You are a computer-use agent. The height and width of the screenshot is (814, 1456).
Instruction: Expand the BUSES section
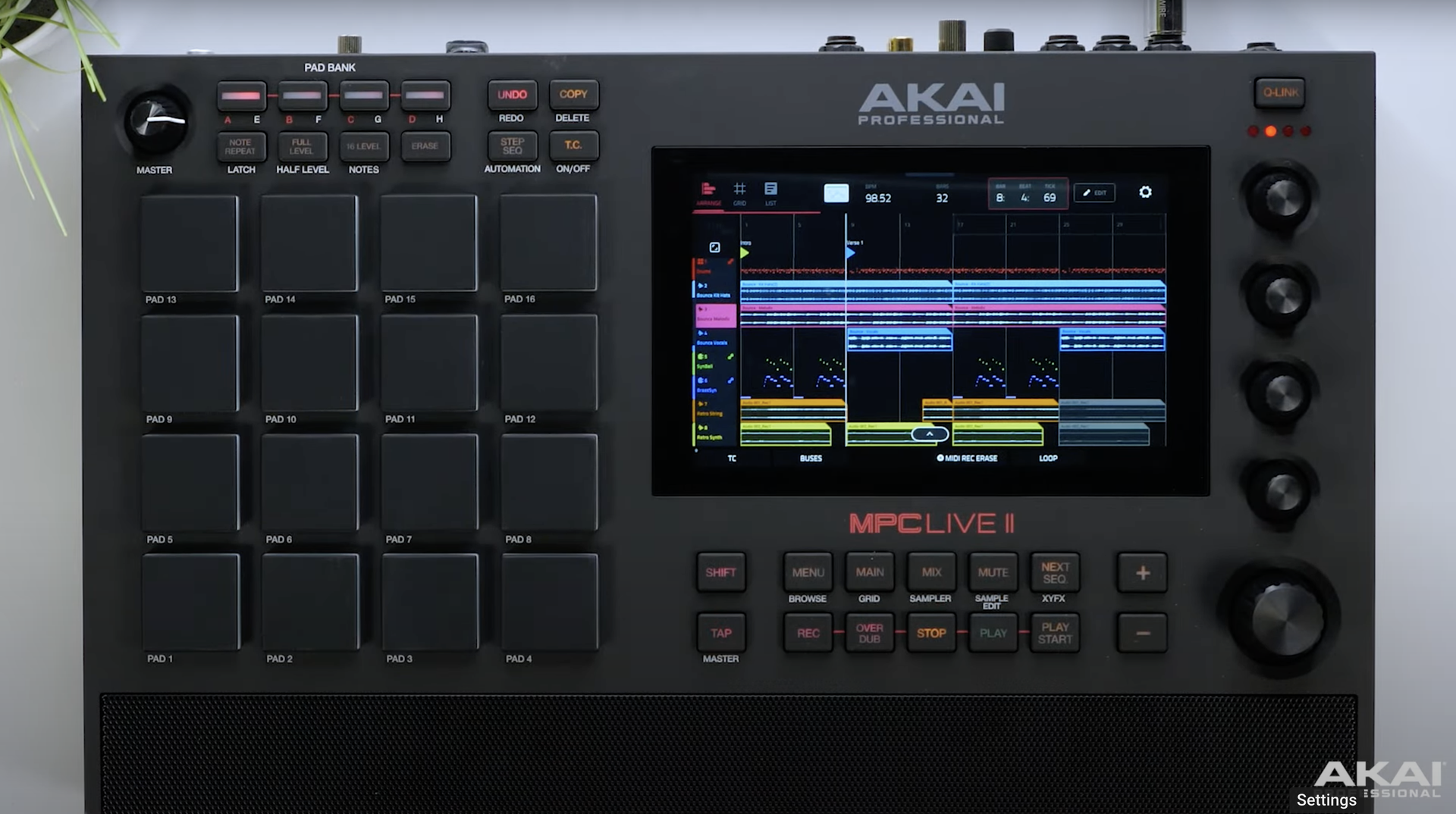click(811, 459)
